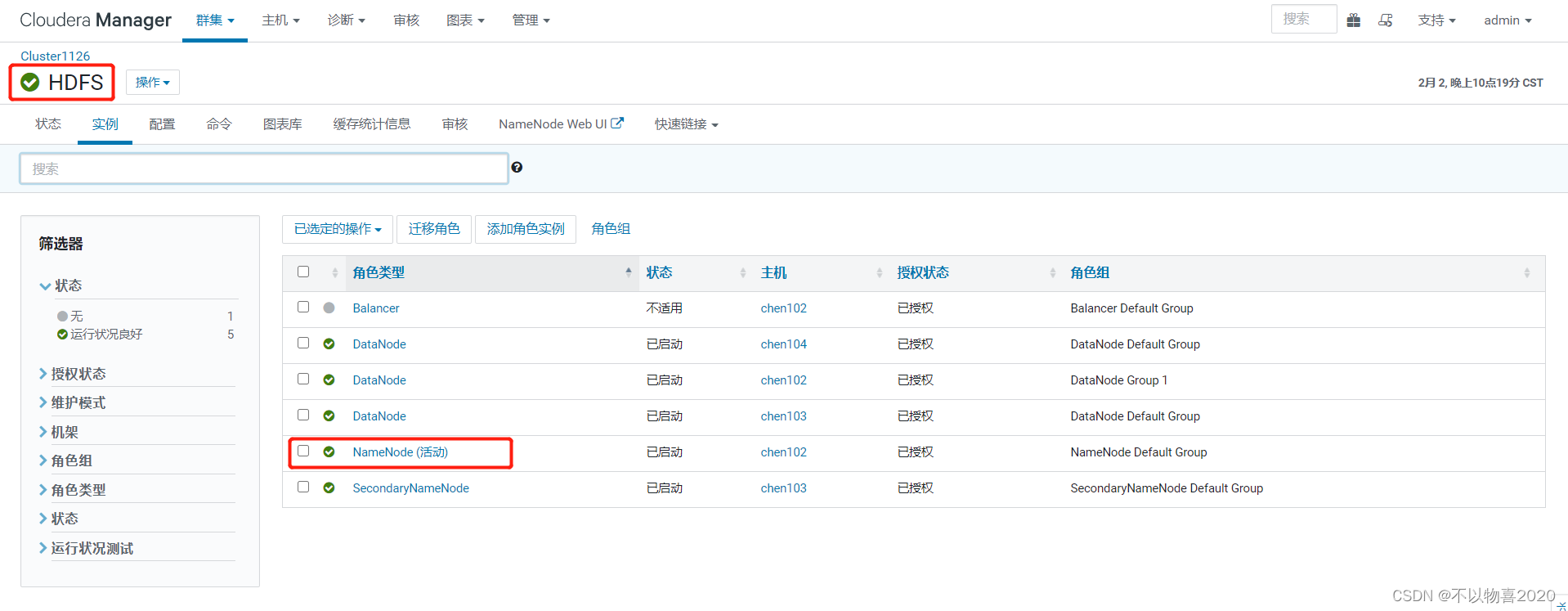Switch to the 缓存统计信息 tab

pos(372,124)
